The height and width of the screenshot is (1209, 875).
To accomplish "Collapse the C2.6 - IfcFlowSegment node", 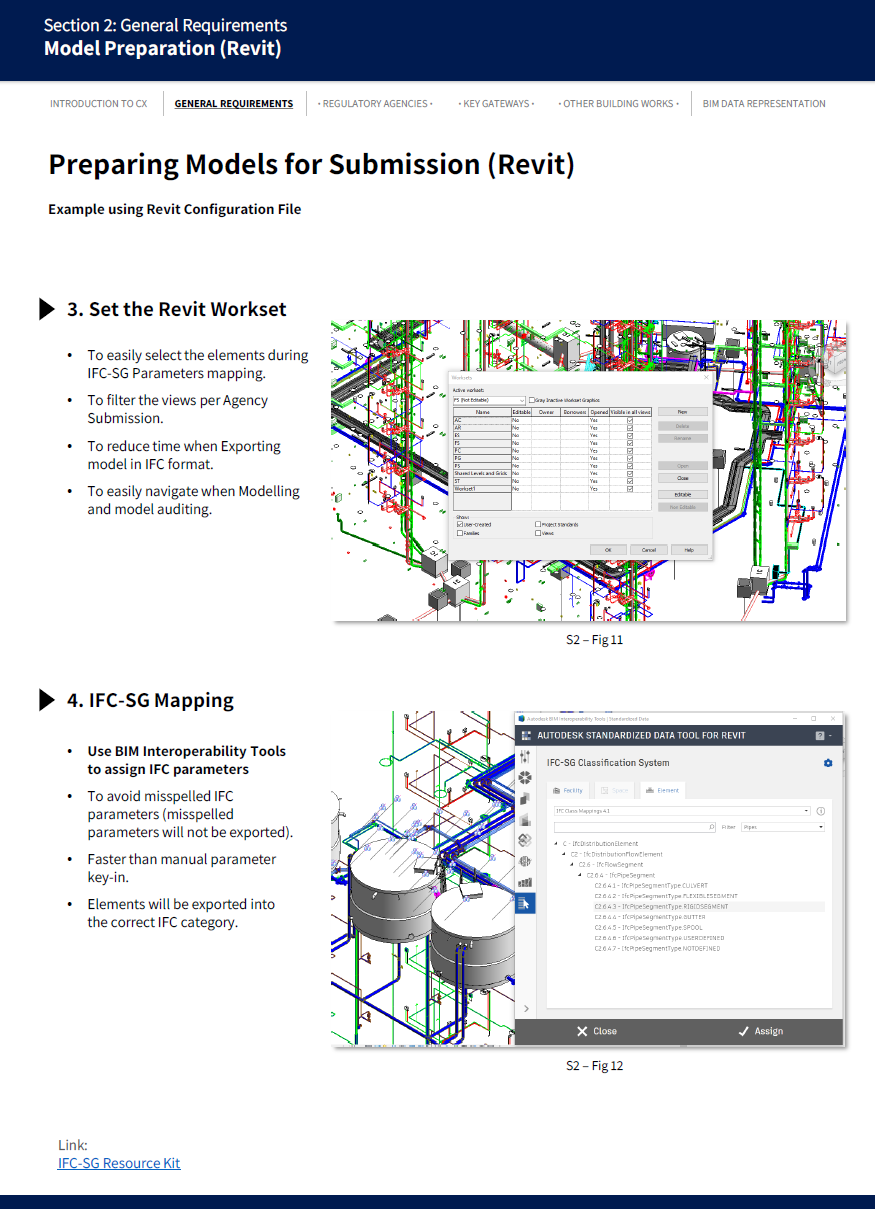I will point(571,864).
